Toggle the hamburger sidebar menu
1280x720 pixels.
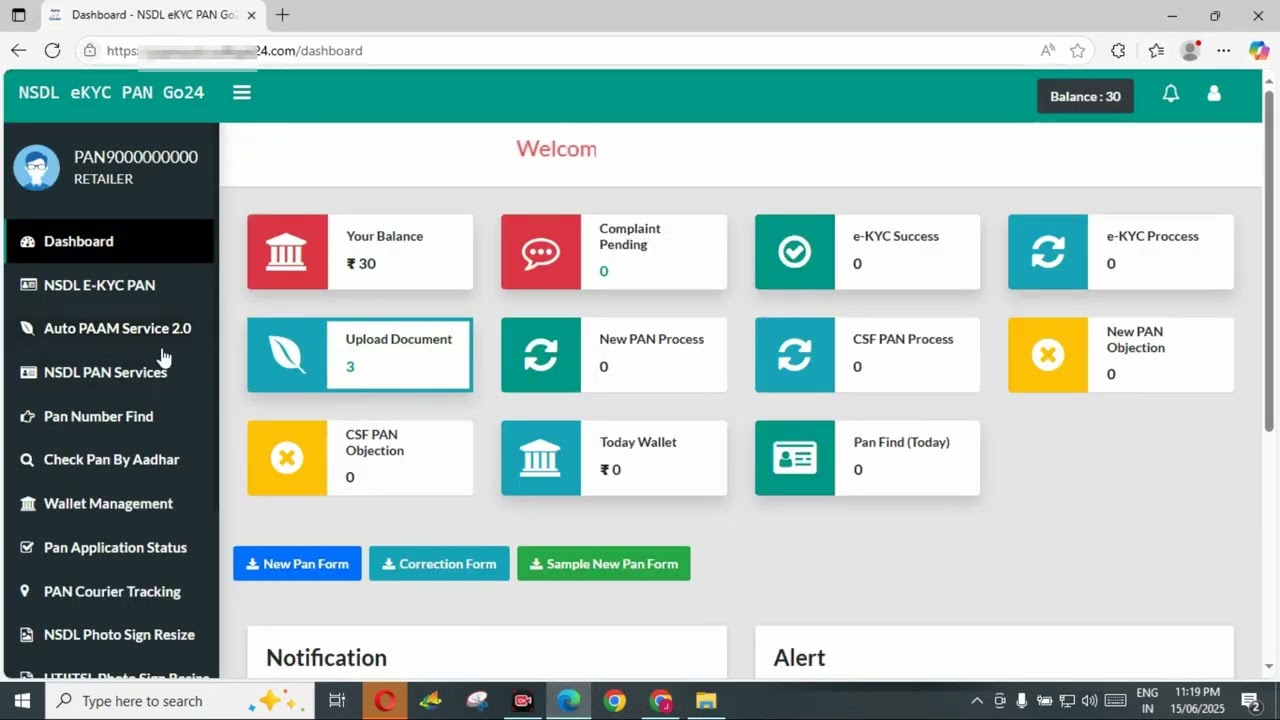click(x=241, y=93)
